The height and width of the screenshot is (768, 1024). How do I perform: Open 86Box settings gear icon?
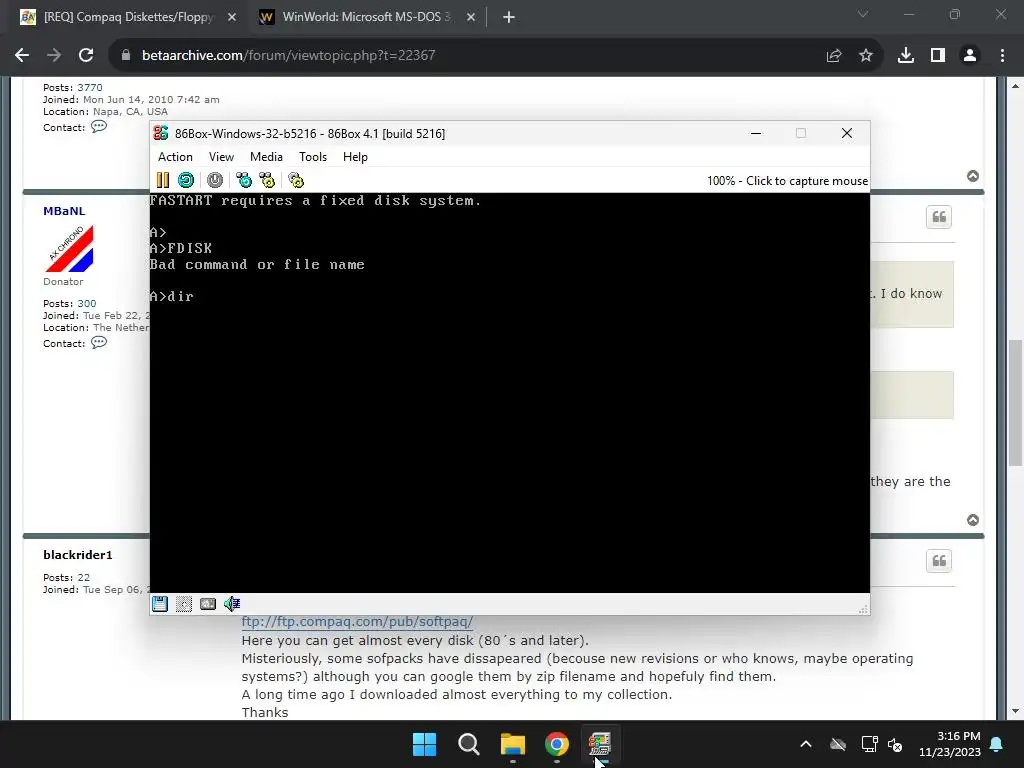click(296, 180)
